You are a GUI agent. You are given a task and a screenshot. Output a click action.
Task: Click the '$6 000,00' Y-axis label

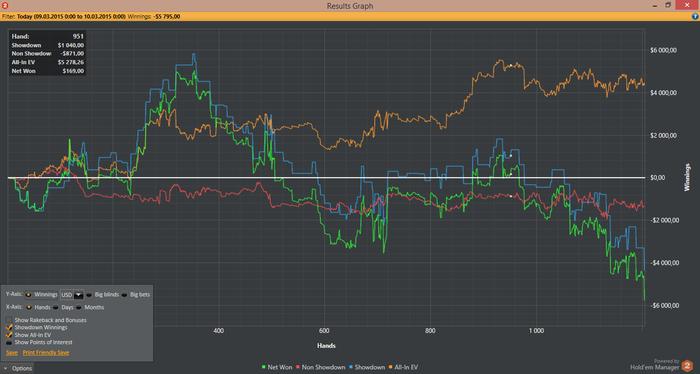coord(663,50)
